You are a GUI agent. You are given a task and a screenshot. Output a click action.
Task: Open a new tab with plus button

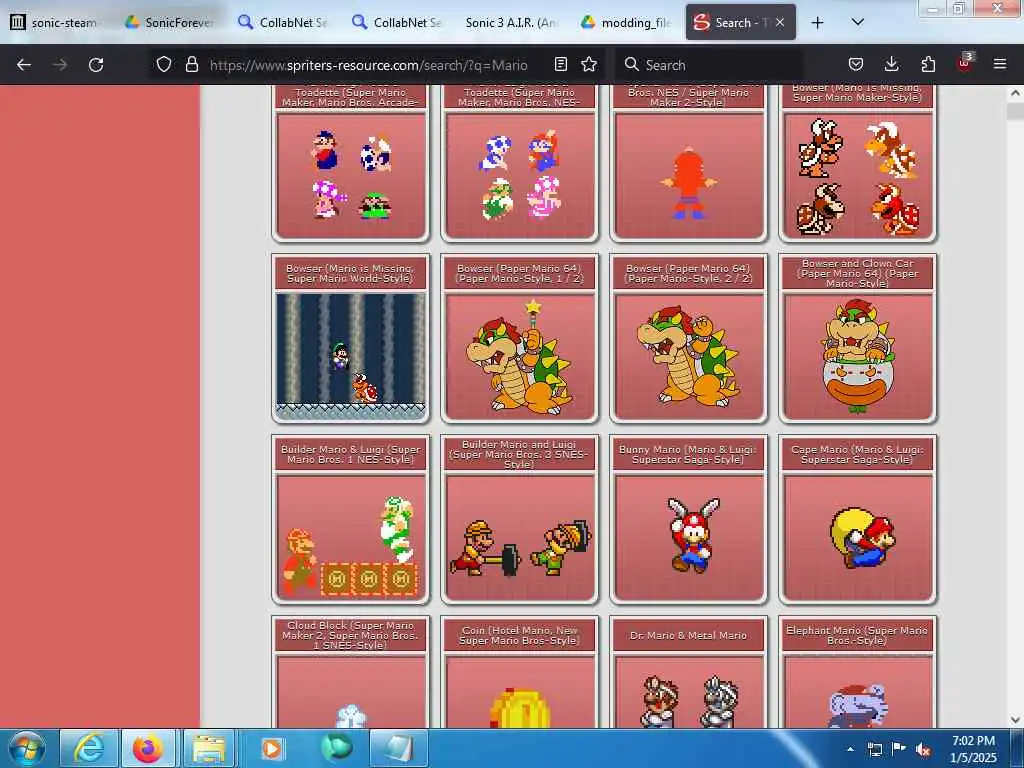click(817, 23)
